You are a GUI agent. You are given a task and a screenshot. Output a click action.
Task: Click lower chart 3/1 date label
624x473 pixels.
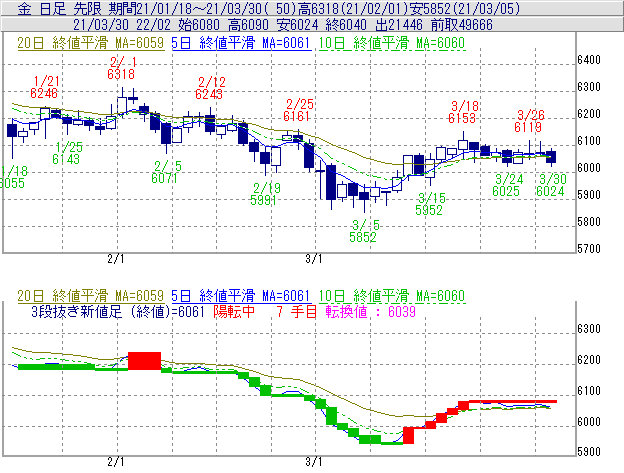point(314,462)
